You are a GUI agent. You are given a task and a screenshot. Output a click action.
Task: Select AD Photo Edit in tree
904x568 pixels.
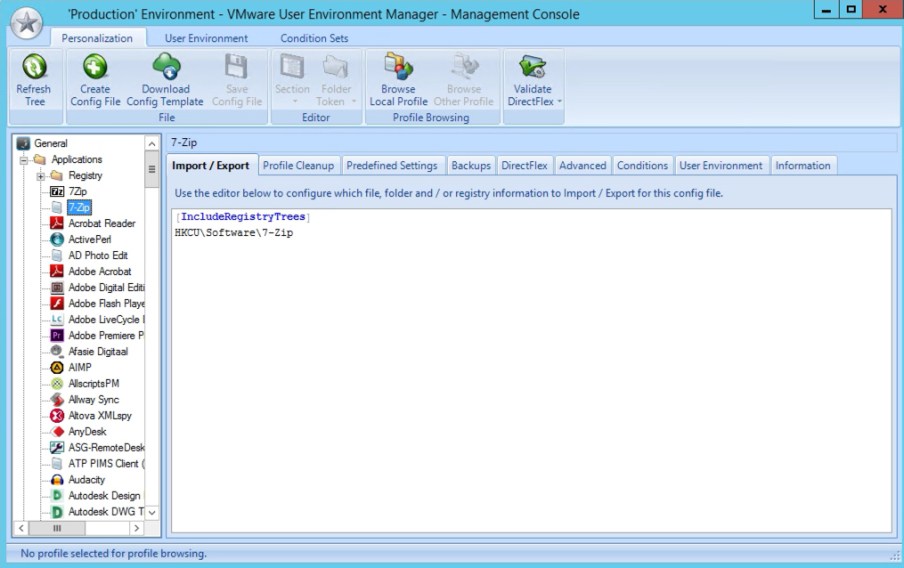point(97,255)
